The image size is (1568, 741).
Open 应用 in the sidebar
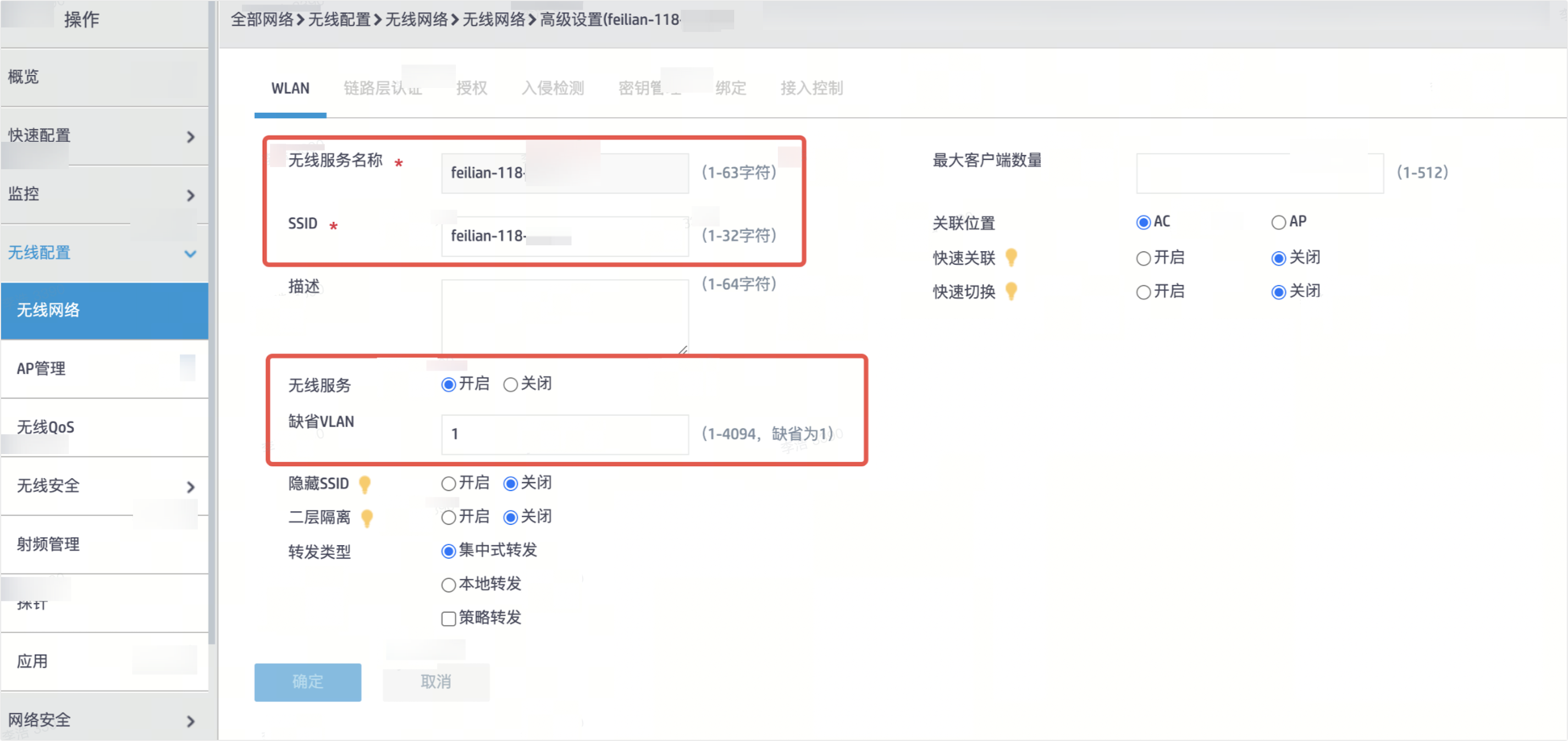coord(104,662)
